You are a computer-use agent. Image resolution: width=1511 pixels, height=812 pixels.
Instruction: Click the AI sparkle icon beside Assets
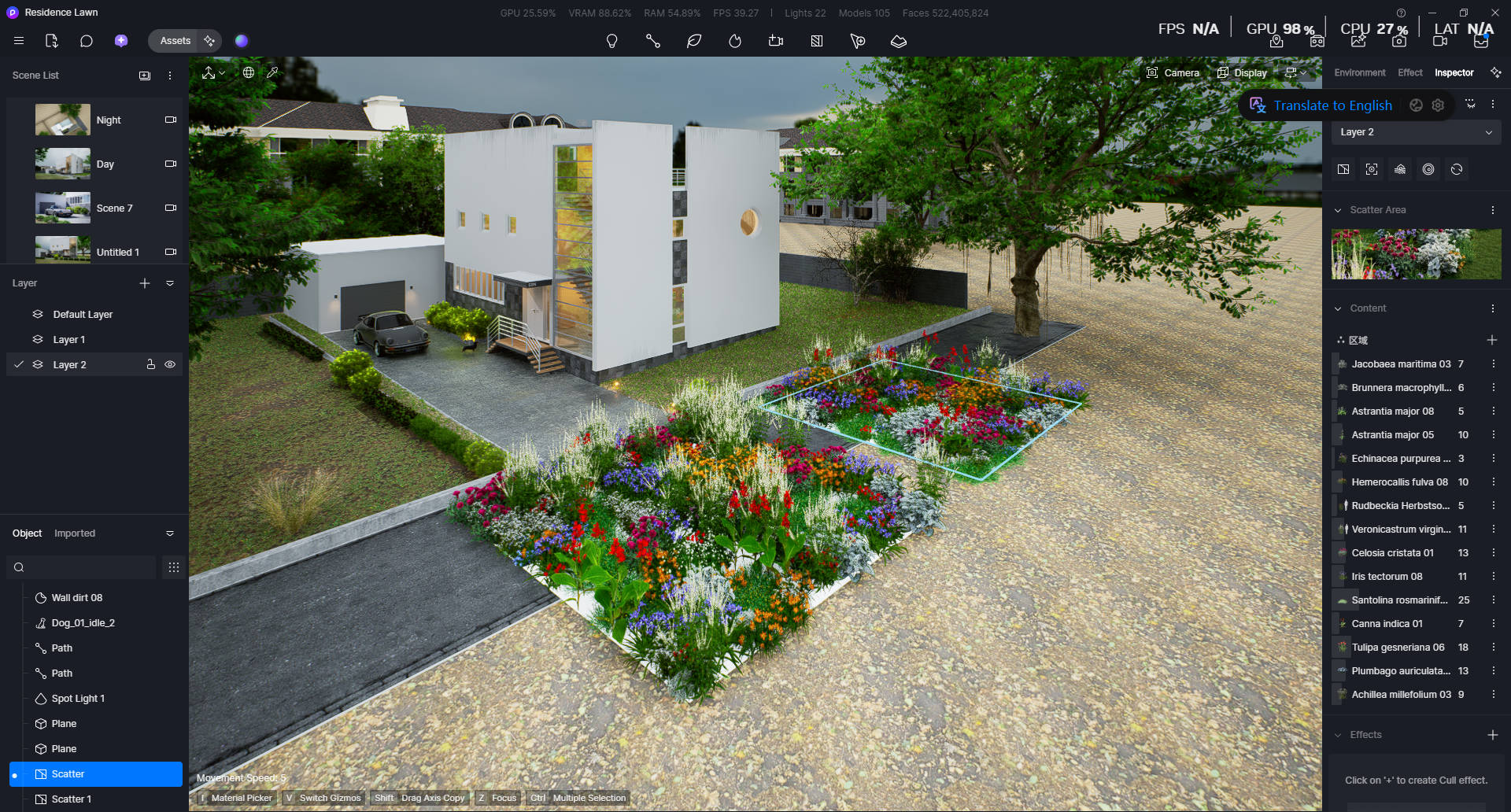pos(209,41)
